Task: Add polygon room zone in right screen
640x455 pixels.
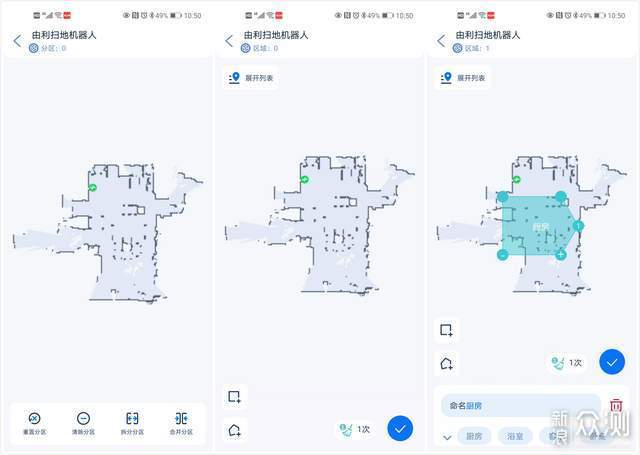Action: click(x=446, y=363)
